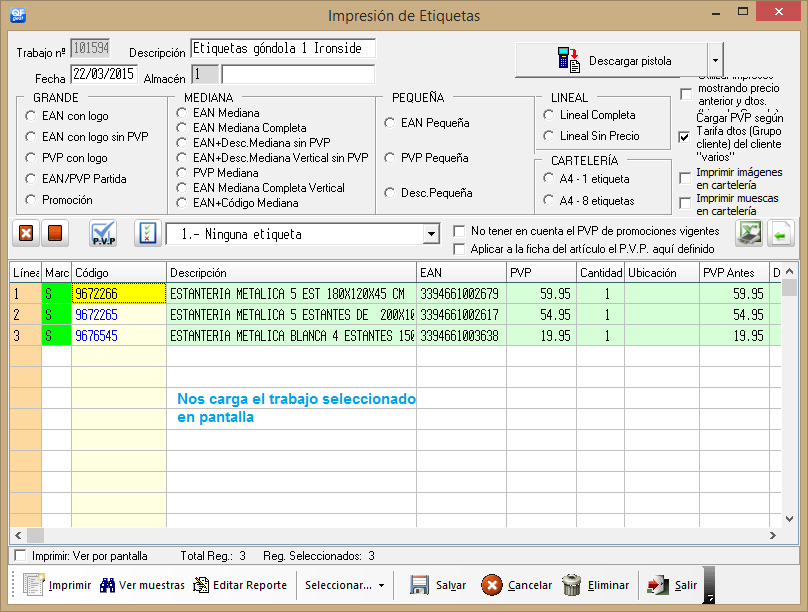Image resolution: width=808 pixels, height=612 pixels.
Task: Click the Eliminar trash can icon
Action: (x=571, y=585)
